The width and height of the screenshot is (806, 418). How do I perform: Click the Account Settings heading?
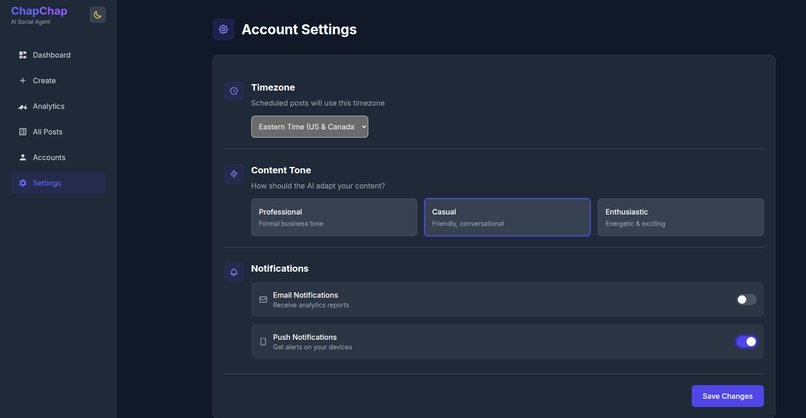[299, 29]
